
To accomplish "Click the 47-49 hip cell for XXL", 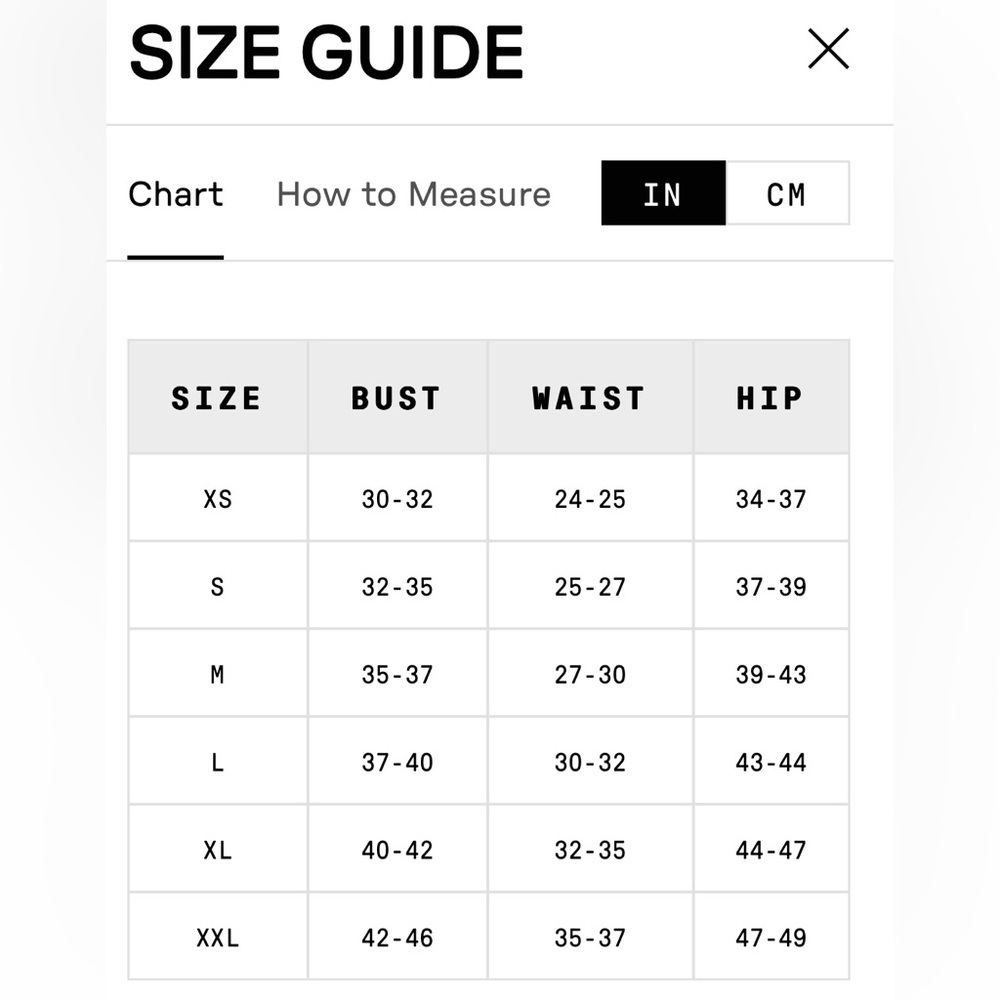I will point(771,938).
